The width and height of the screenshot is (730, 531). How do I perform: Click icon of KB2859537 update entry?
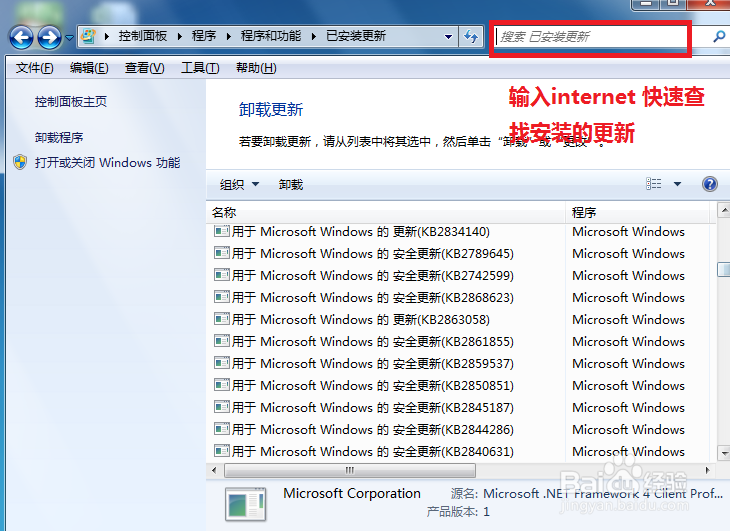(x=222, y=363)
